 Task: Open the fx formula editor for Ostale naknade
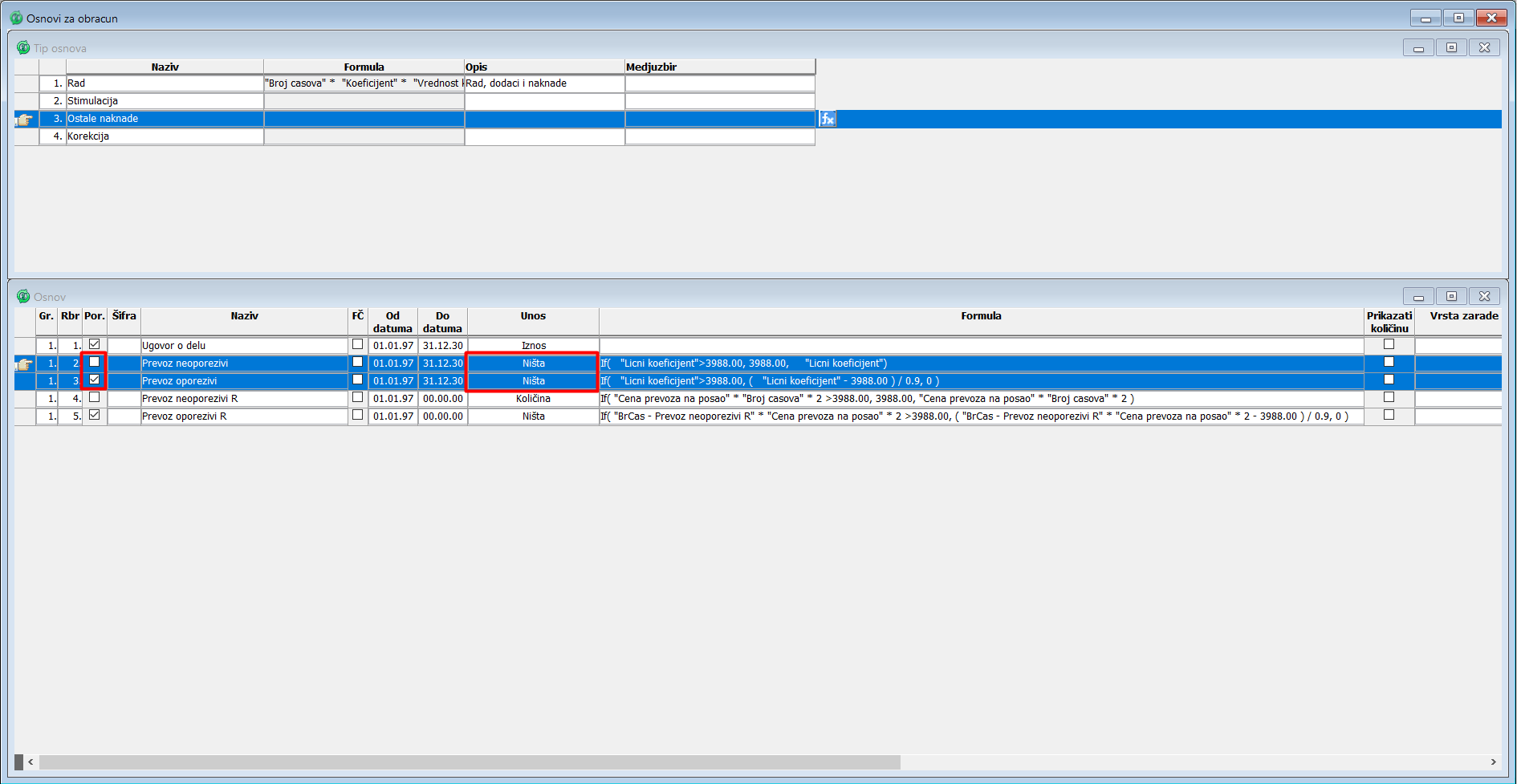[x=828, y=119]
